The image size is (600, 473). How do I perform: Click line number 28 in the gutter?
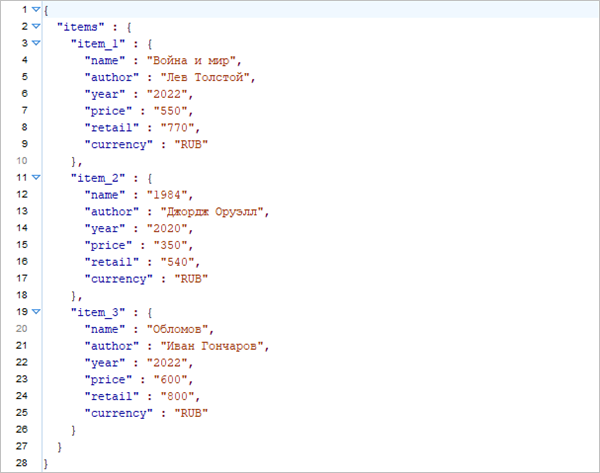point(22,463)
